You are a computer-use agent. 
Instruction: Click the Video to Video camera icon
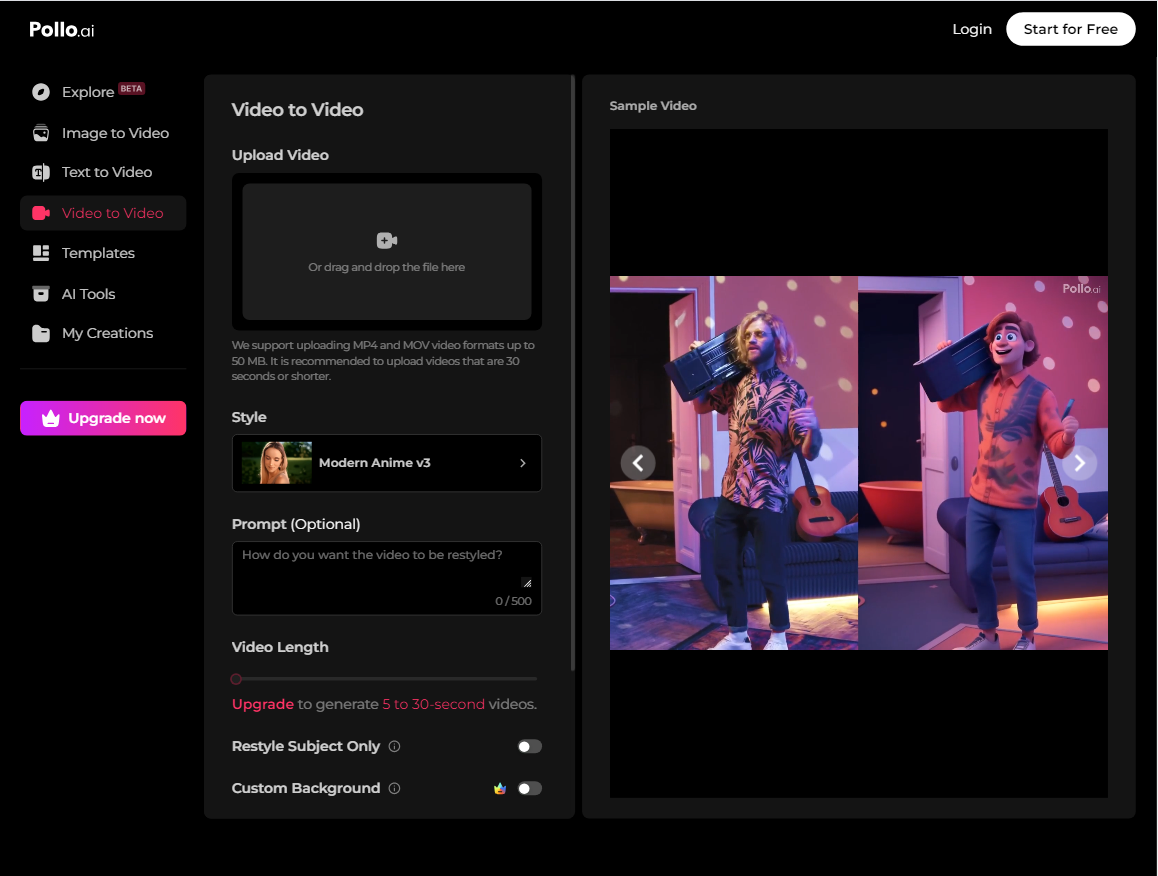pyautogui.click(x=41, y=213)
